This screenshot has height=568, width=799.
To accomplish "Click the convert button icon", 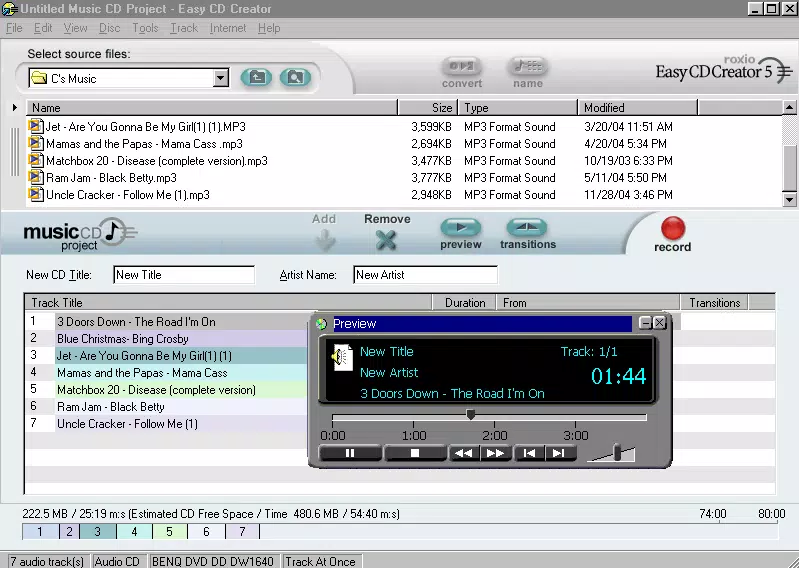I will (462, 66).
